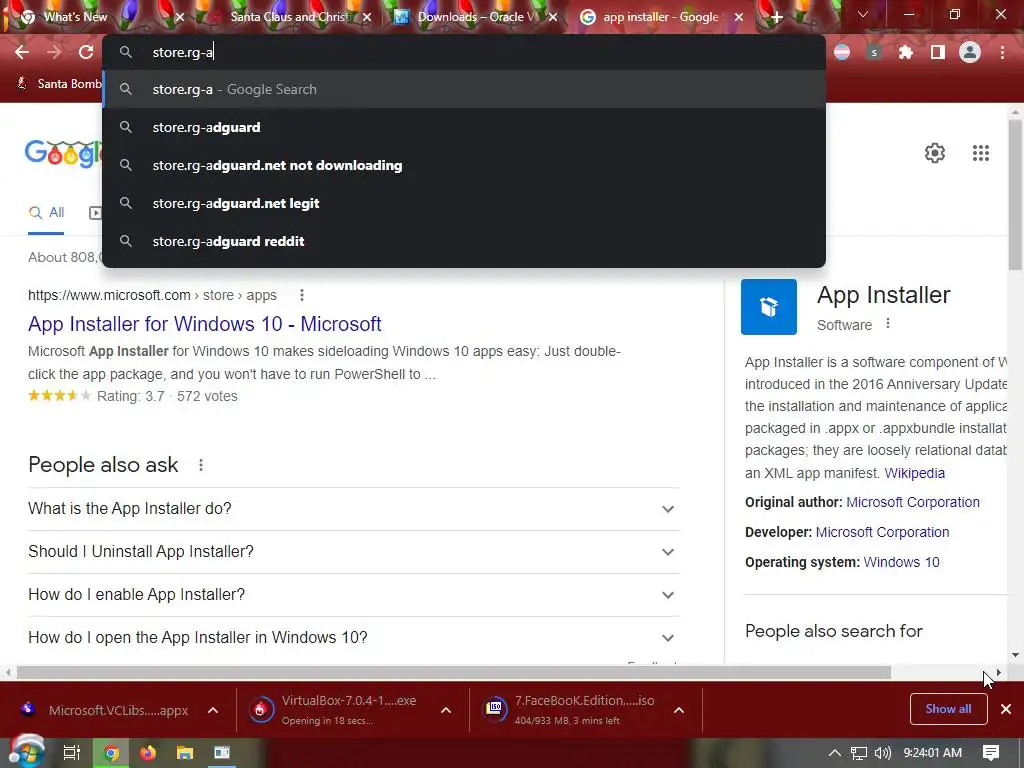The width and height of the screenshot is (1024, 768).
Task: Open more options beside People also ask
Action: point(201,465)
